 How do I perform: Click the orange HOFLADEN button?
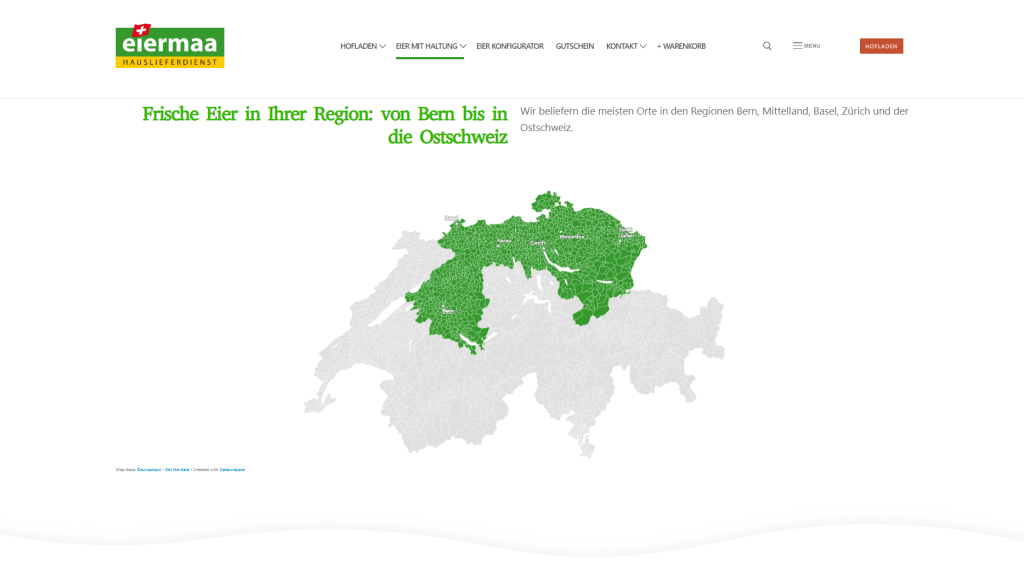881,46
